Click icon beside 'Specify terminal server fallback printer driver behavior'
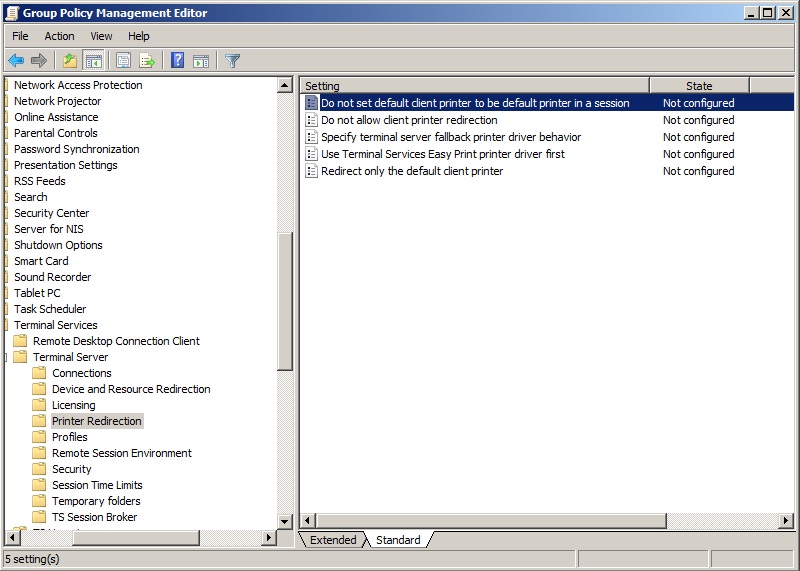This screenshot has width=800, height=571. [311, 137]
